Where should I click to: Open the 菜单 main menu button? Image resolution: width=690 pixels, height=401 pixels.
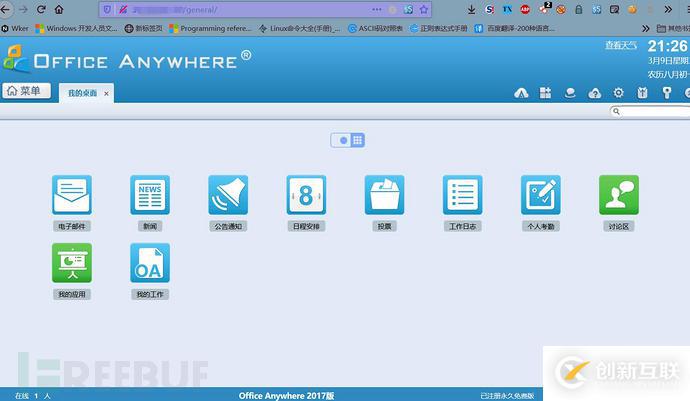[x=26, y=91]
